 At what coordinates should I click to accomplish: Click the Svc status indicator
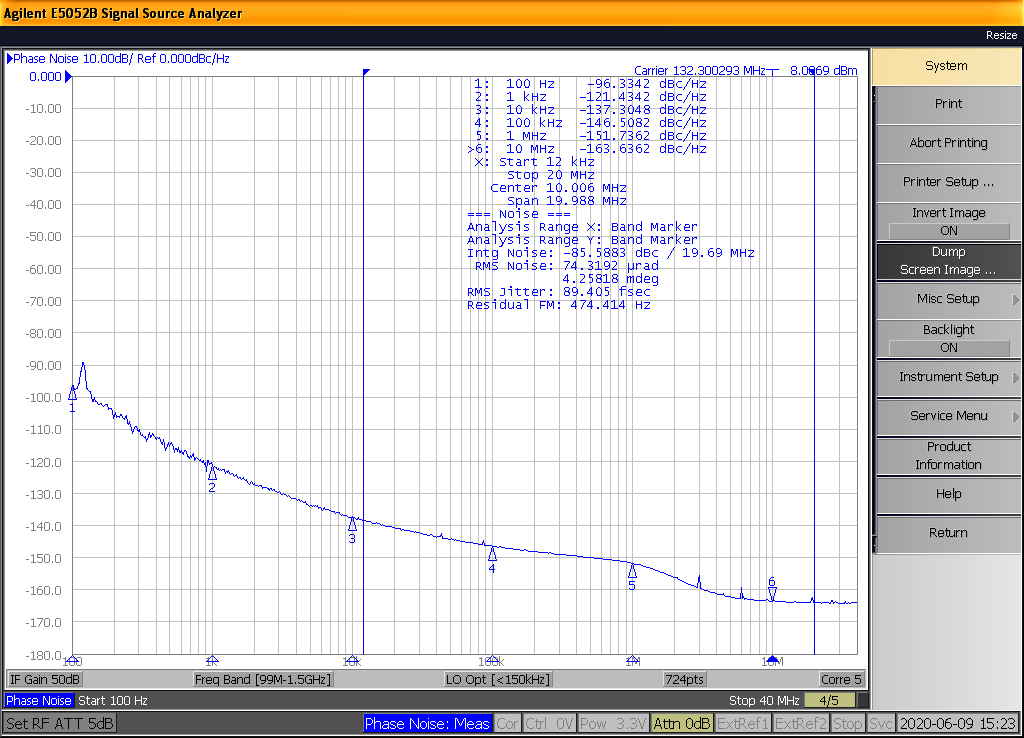880,724
